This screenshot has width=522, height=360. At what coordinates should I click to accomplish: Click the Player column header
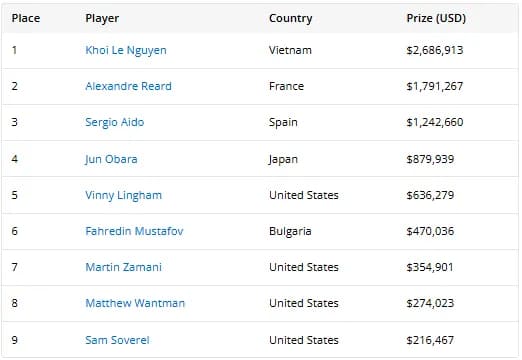pyautogui.click(x=102, y=18)
